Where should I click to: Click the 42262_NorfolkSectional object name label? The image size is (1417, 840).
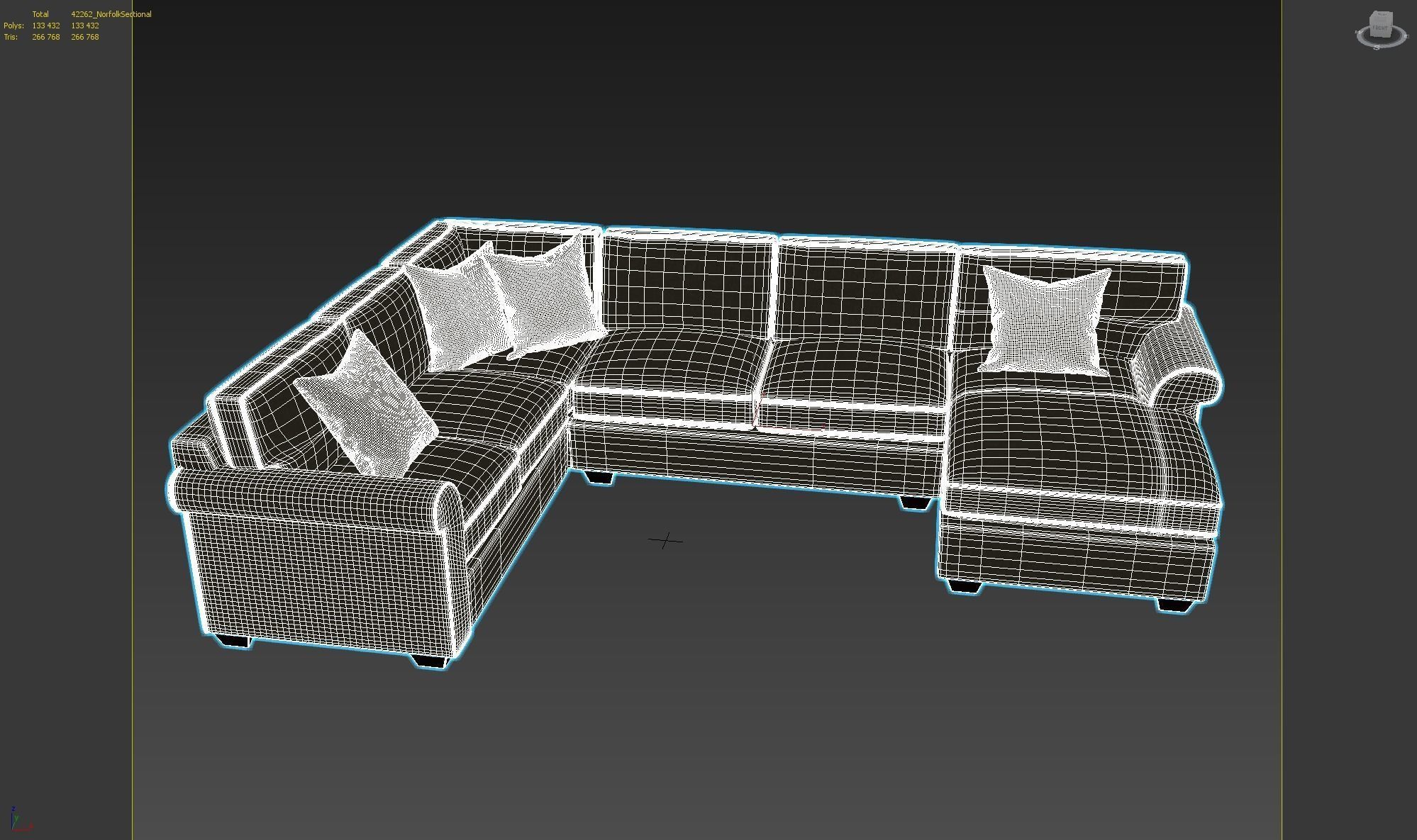click(111, 14)
